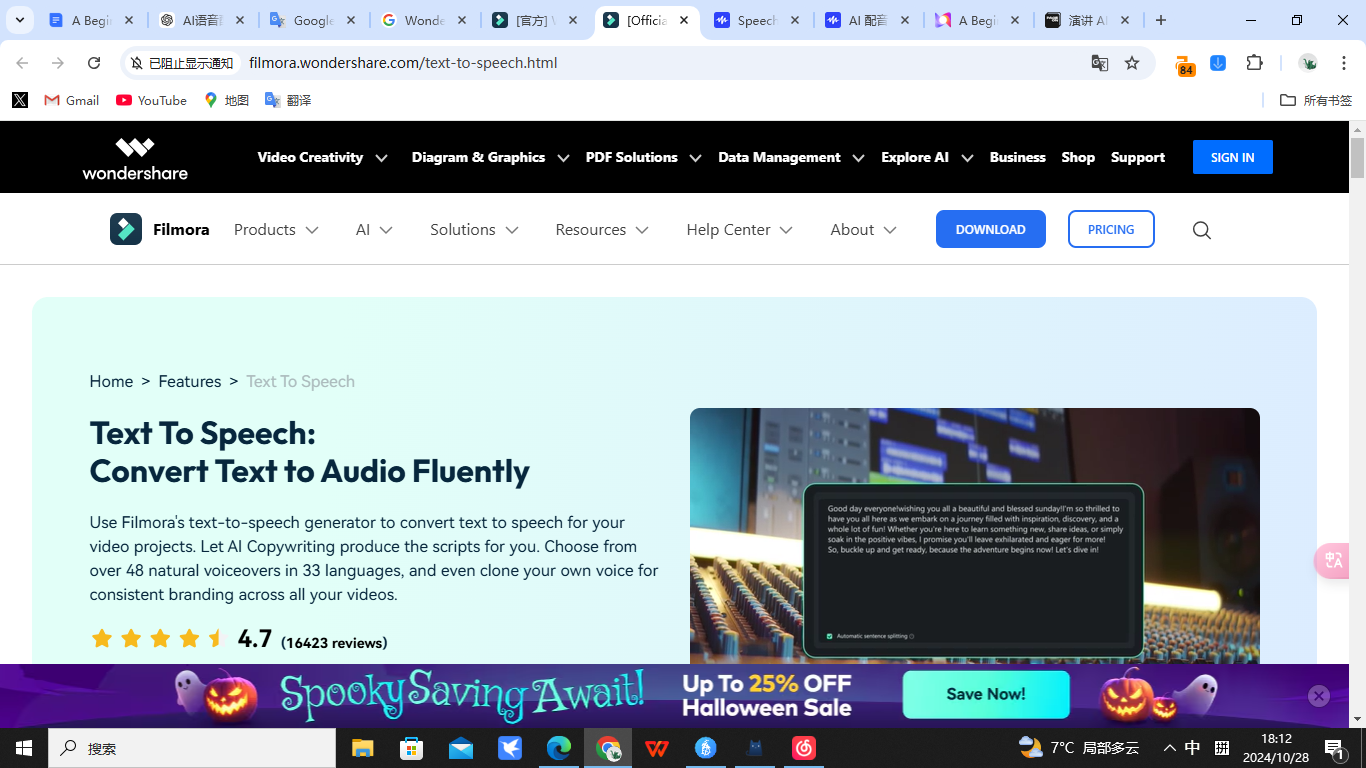The height and width of the screenshot is (768, 1366).
Task: Switch to the '演讲 AI' tab
Action: [x=1089, y=21]
